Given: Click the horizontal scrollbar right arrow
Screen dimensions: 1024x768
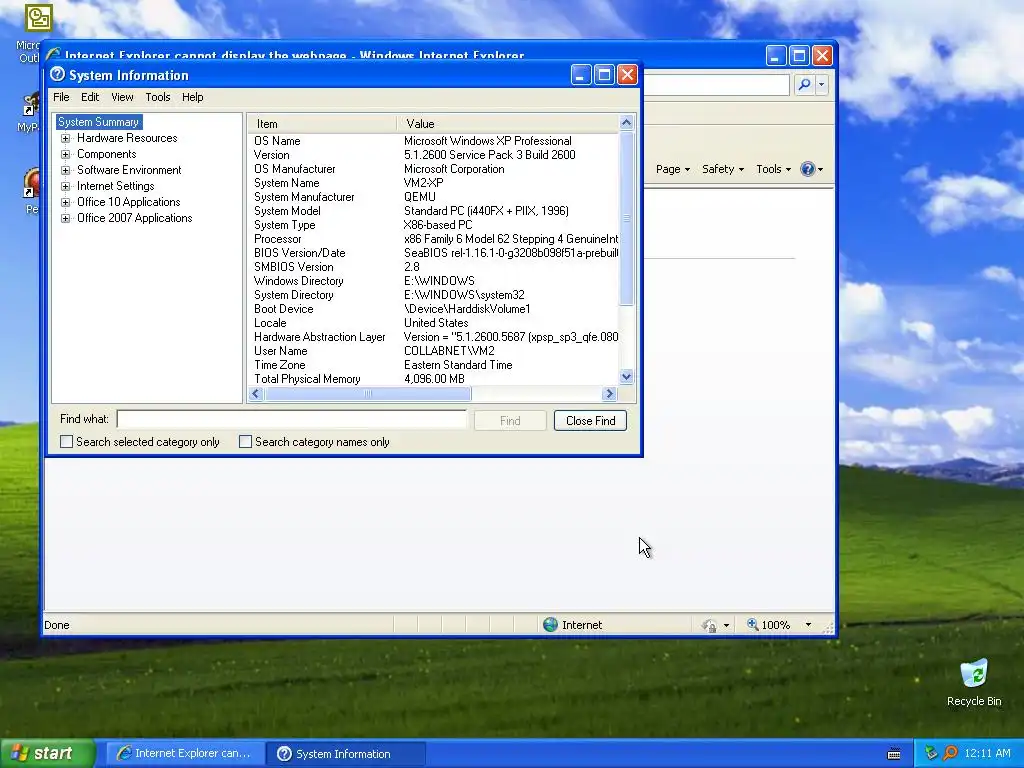Looking at the screenshot, I should [x=609, y=393].
